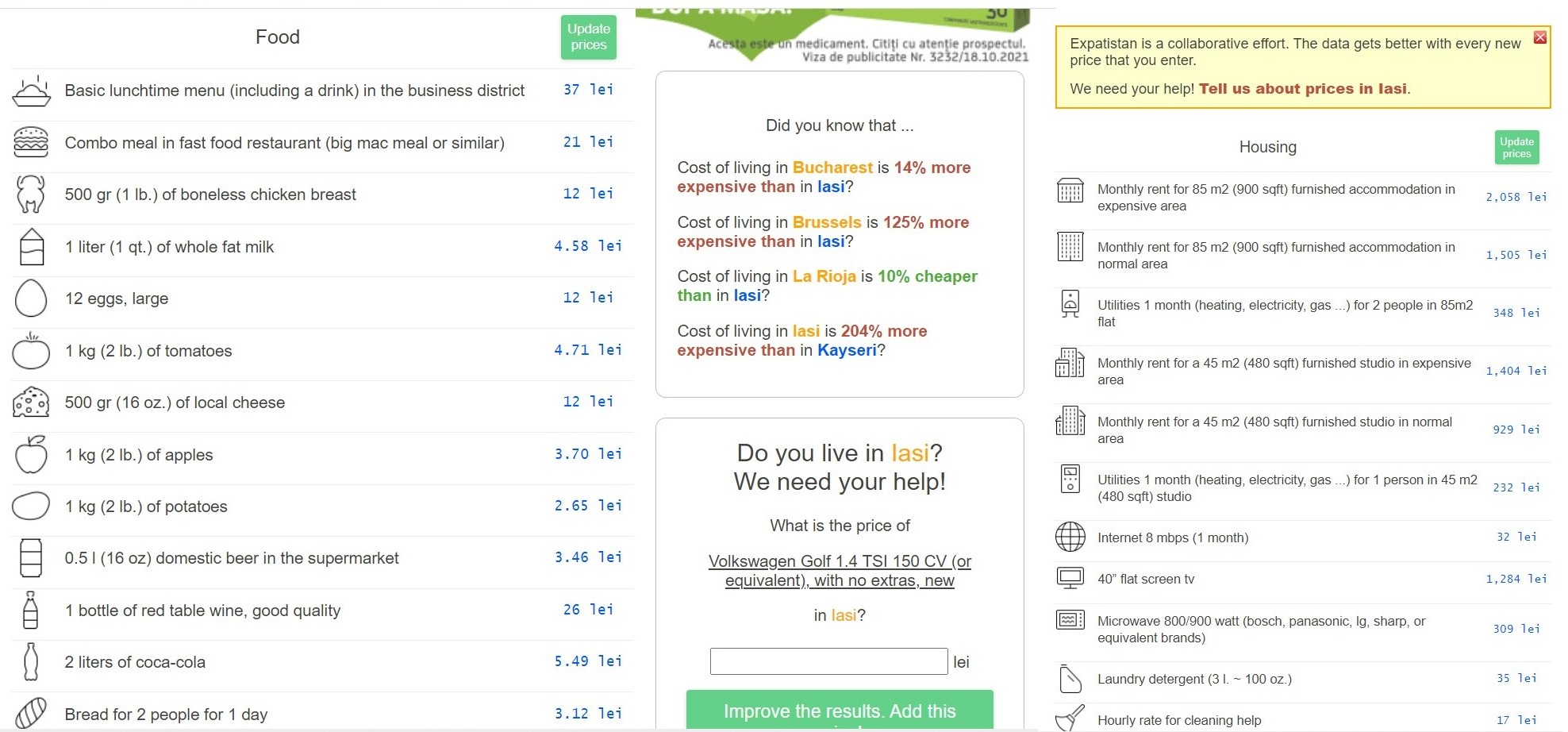Click the 37 lei lunchtime menu price
1568x732 pixels.
(x=588, y=90)
